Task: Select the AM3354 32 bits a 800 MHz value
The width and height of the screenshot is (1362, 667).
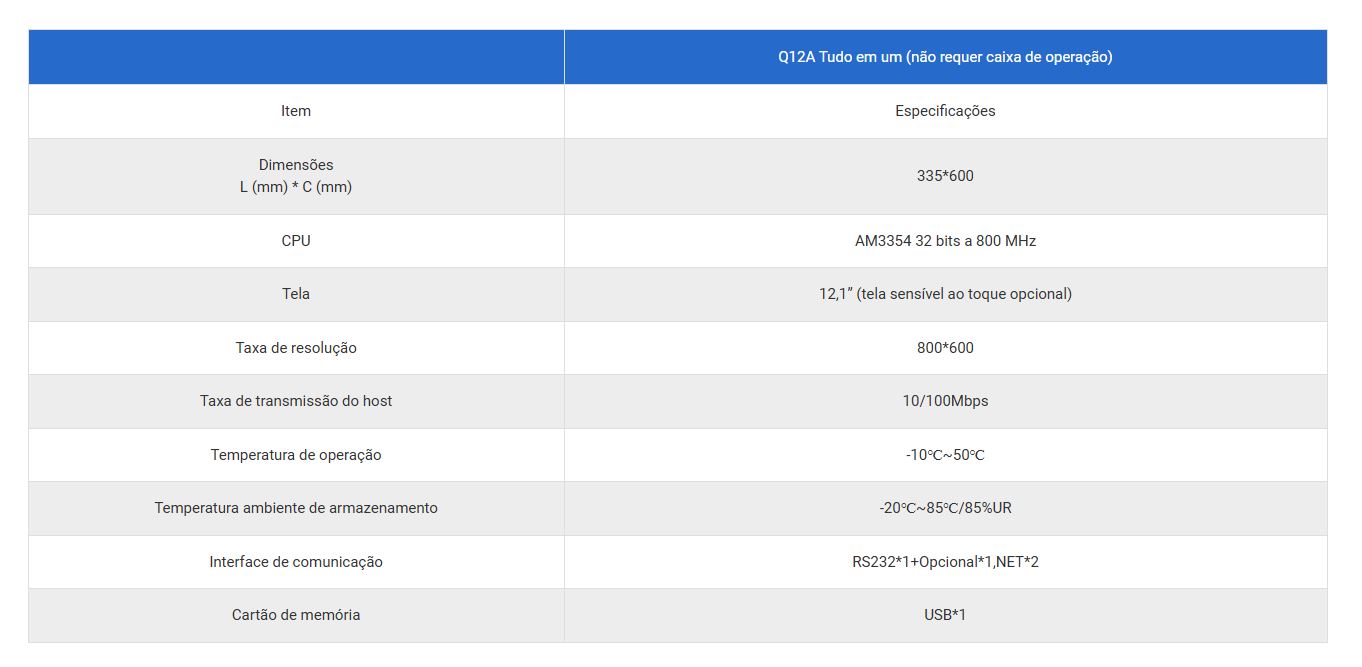Action: click(x=945, y=241)
